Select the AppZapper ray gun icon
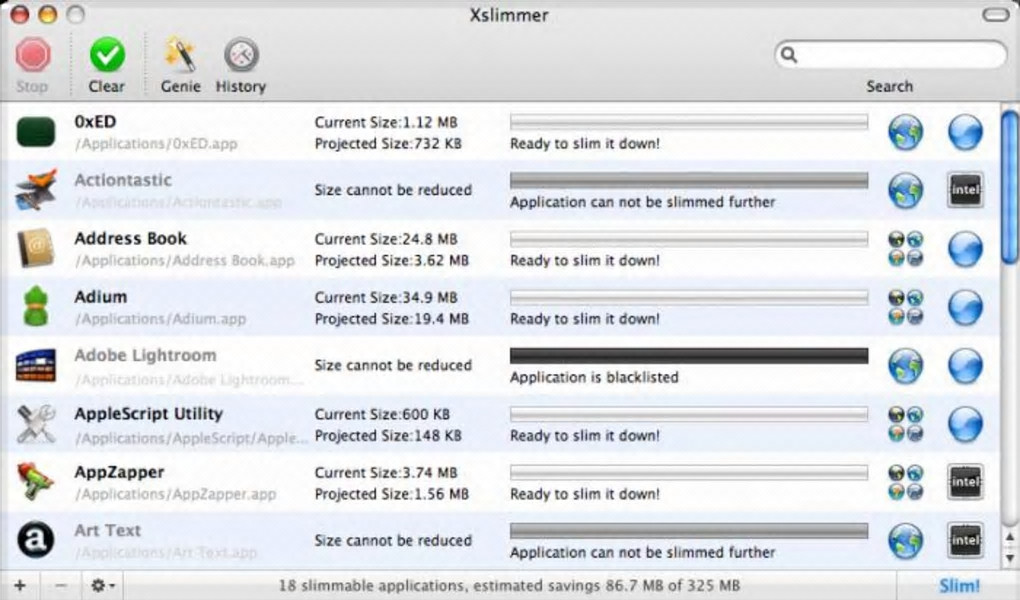The height and width of the screenshot is (600, 1020). click(x=36, y=482)
